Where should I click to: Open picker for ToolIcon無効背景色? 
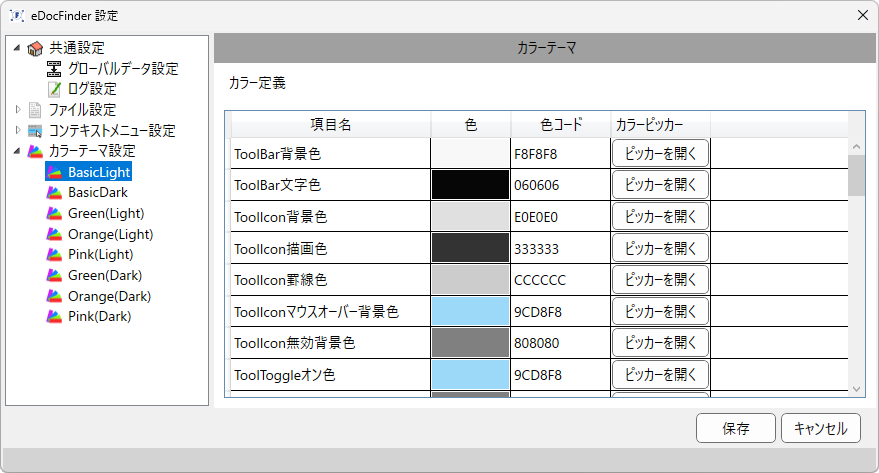pyautogui.click(x=660, y=342)
